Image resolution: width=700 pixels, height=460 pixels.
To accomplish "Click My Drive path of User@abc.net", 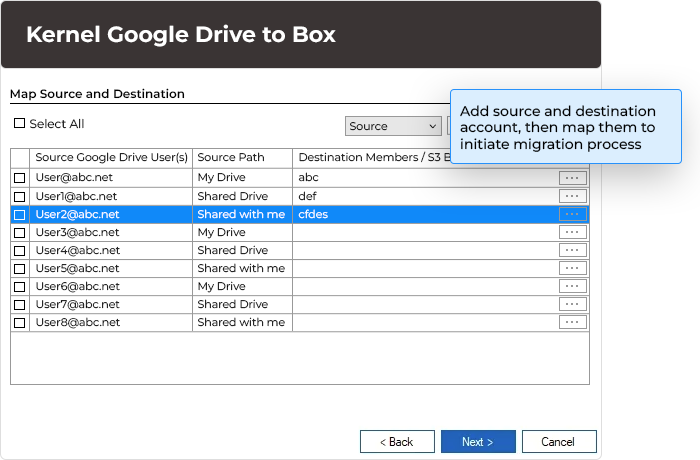I will pyautogui.click(x=221, y=178).
